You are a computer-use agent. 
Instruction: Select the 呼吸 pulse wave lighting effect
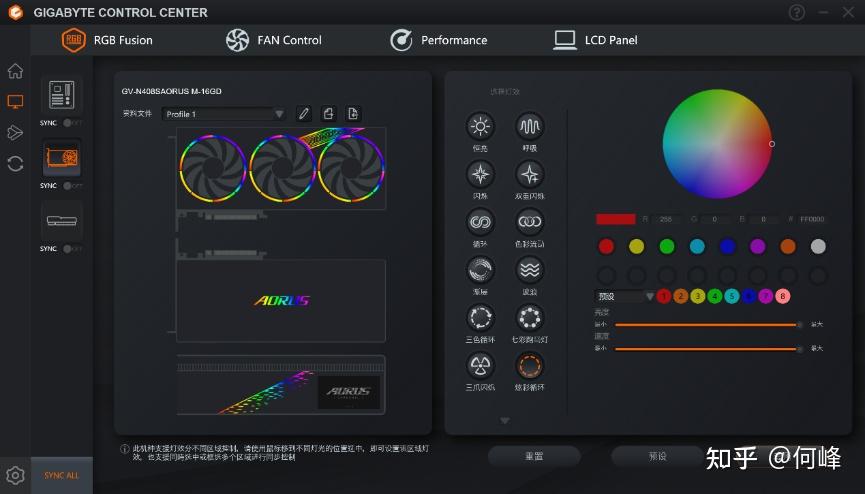(530, 126)
